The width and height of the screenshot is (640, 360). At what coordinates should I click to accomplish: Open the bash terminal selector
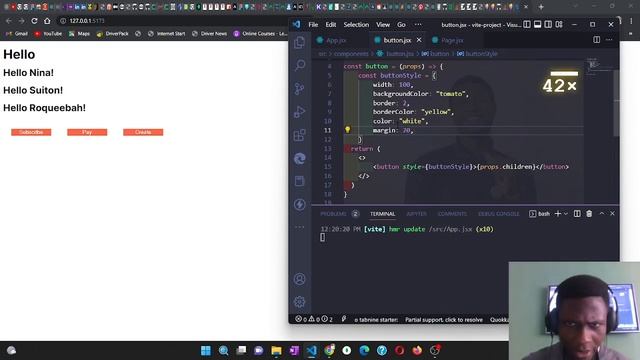tap(540, 213)
